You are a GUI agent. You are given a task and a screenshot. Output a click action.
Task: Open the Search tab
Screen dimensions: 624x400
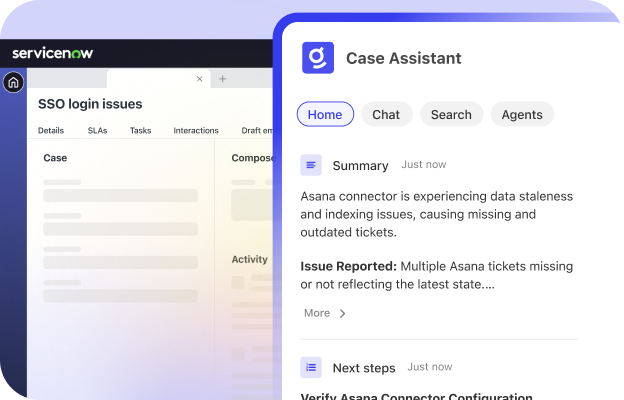(451, 114)
